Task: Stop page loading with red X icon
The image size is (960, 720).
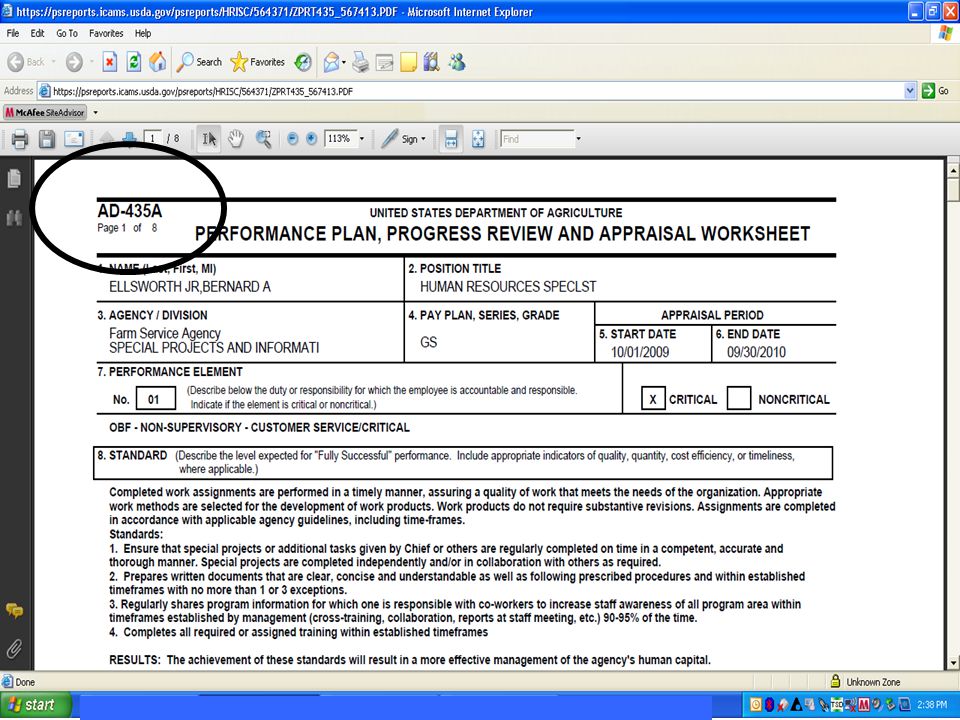Action: pos(110,62)
